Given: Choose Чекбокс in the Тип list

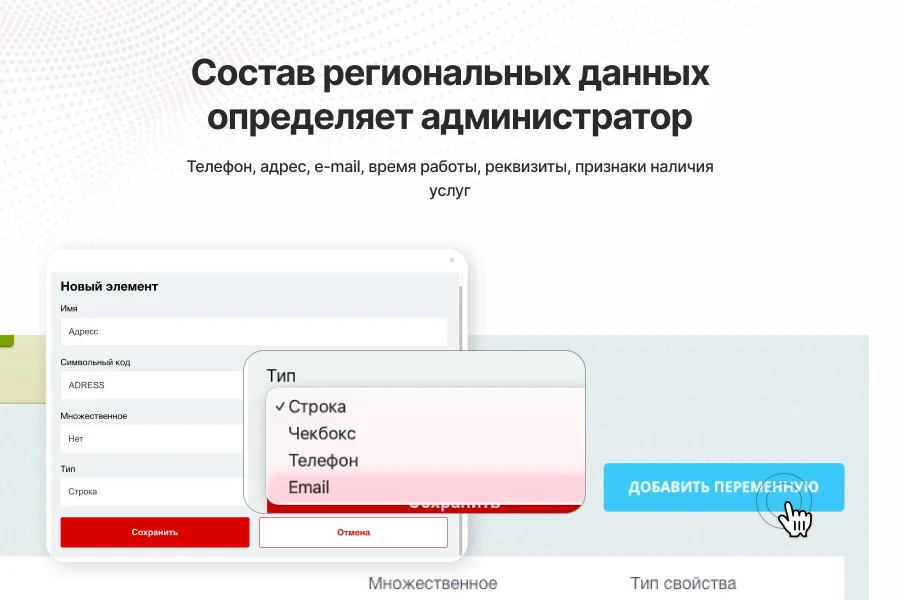Looking at the screenshot, I should click(425, 433).
